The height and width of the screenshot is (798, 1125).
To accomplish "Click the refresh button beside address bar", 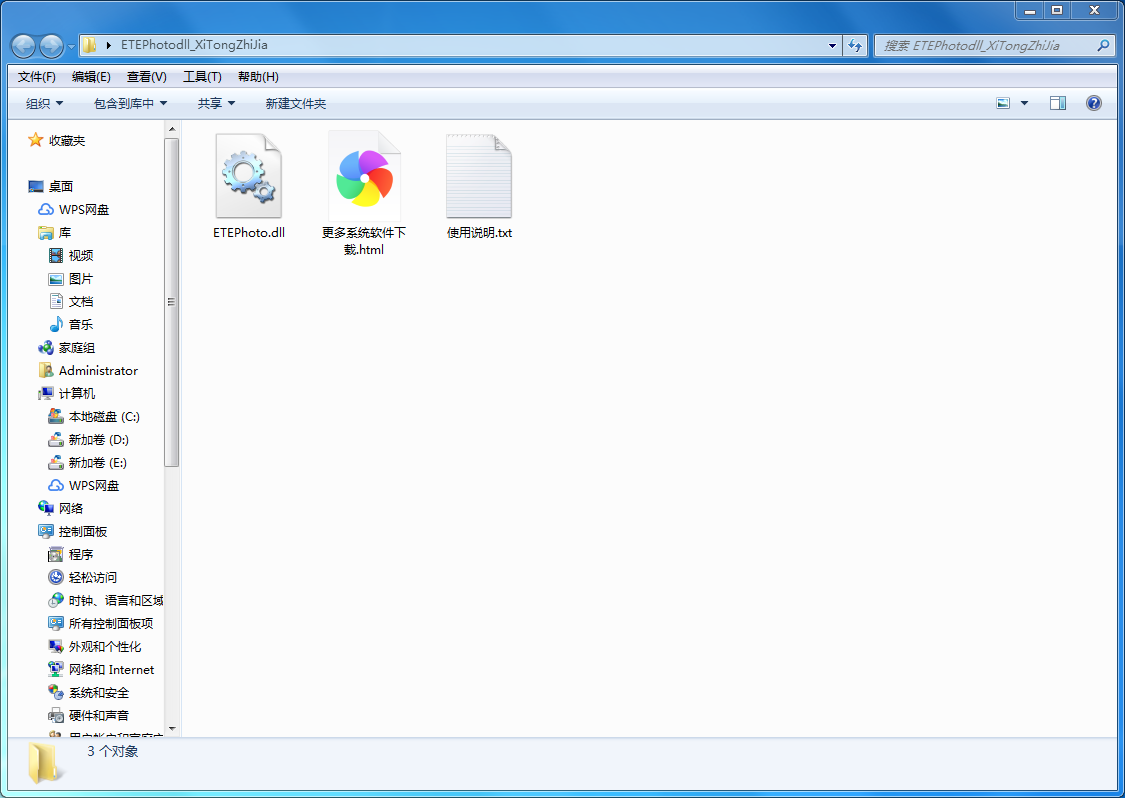I will click(x=855, y=45).
